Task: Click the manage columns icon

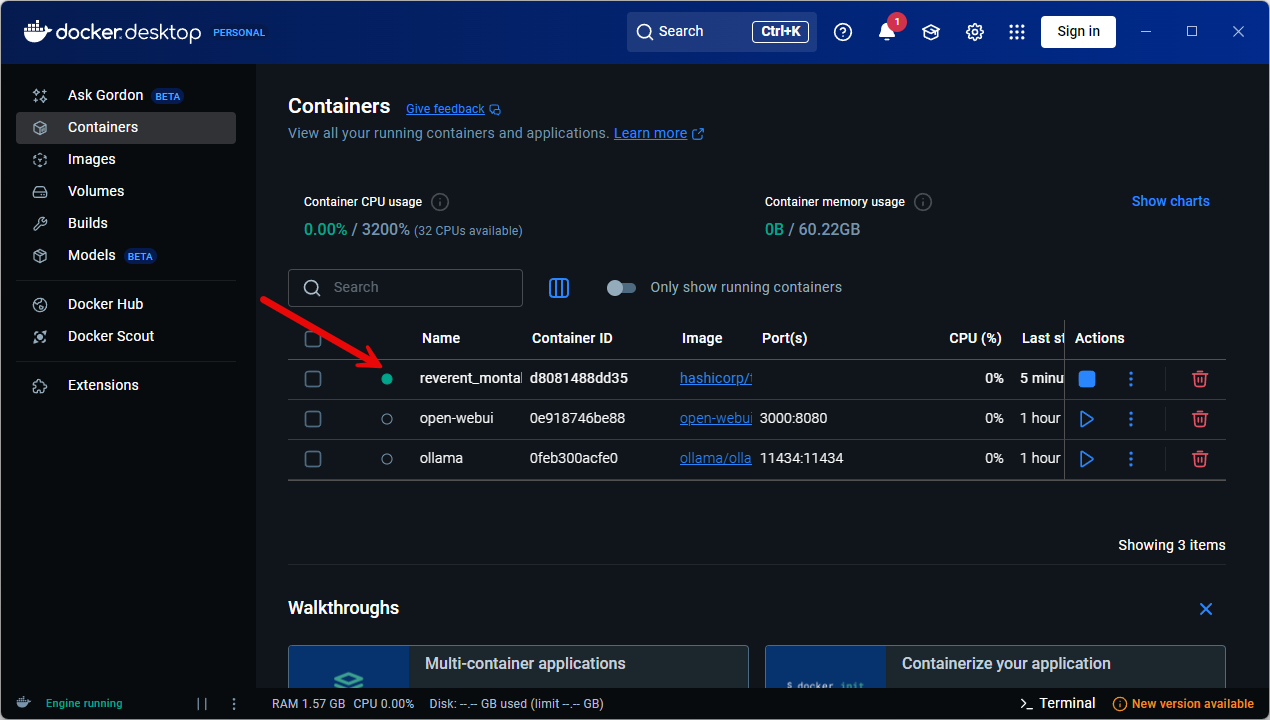Action: 559,288
